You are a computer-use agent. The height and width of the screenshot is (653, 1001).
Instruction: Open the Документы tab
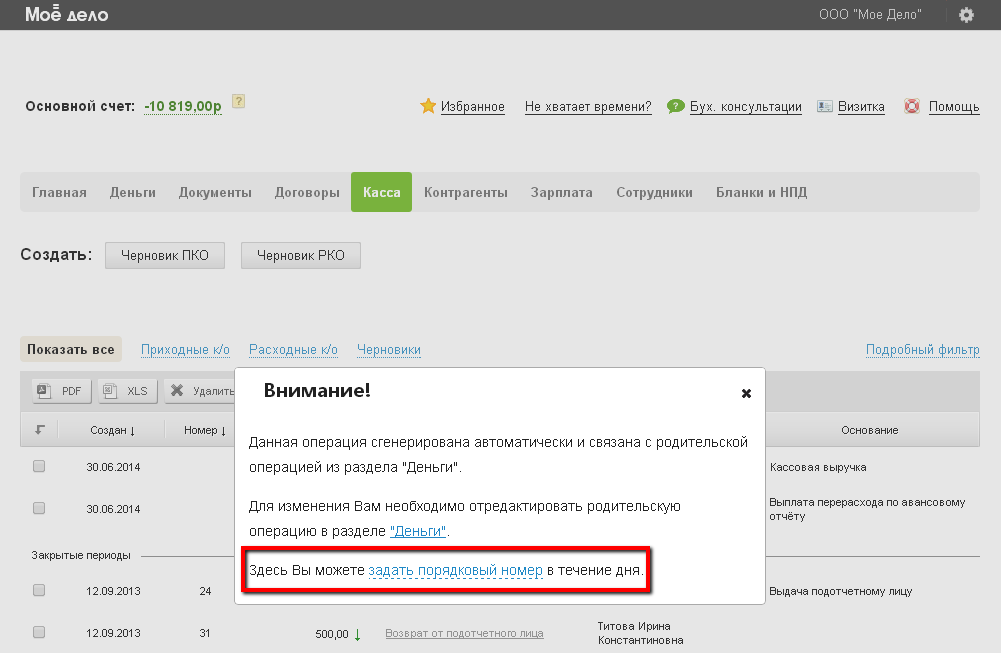coord(215,192)
